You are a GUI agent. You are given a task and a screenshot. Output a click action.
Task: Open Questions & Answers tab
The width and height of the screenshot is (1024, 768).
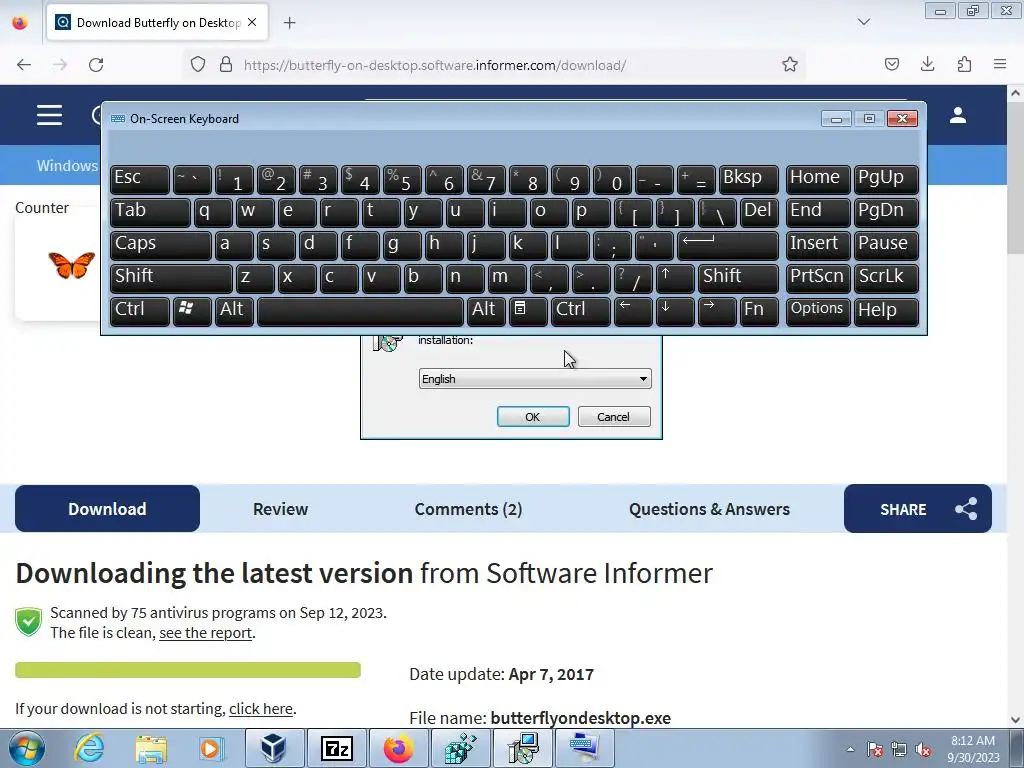[709, 509]
